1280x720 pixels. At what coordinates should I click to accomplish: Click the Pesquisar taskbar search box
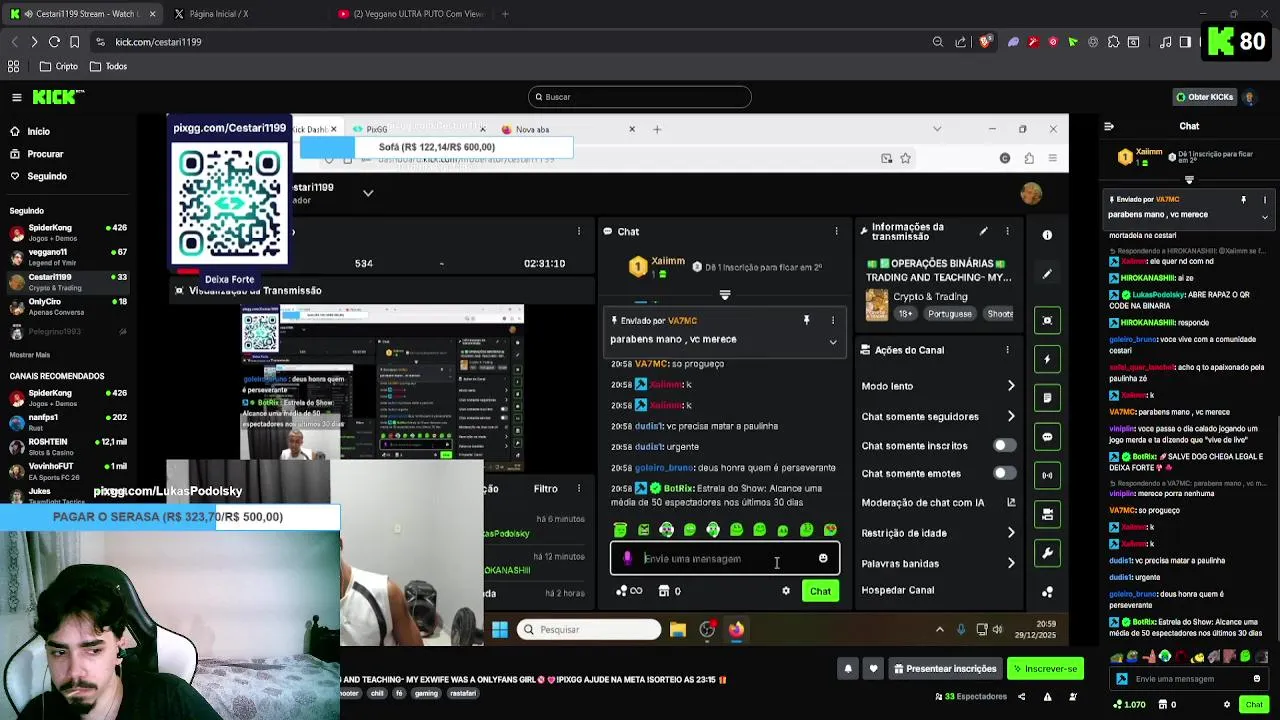590,630
